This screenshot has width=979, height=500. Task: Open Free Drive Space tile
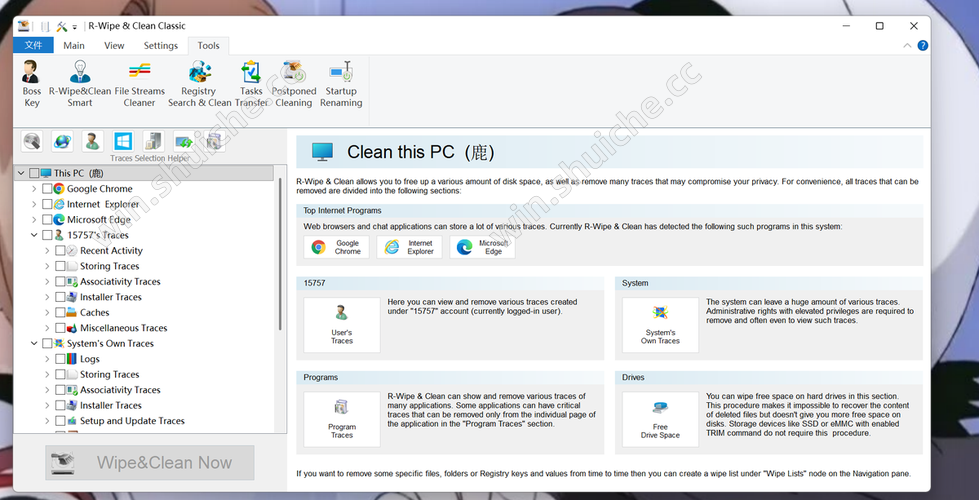pos(660,418)
